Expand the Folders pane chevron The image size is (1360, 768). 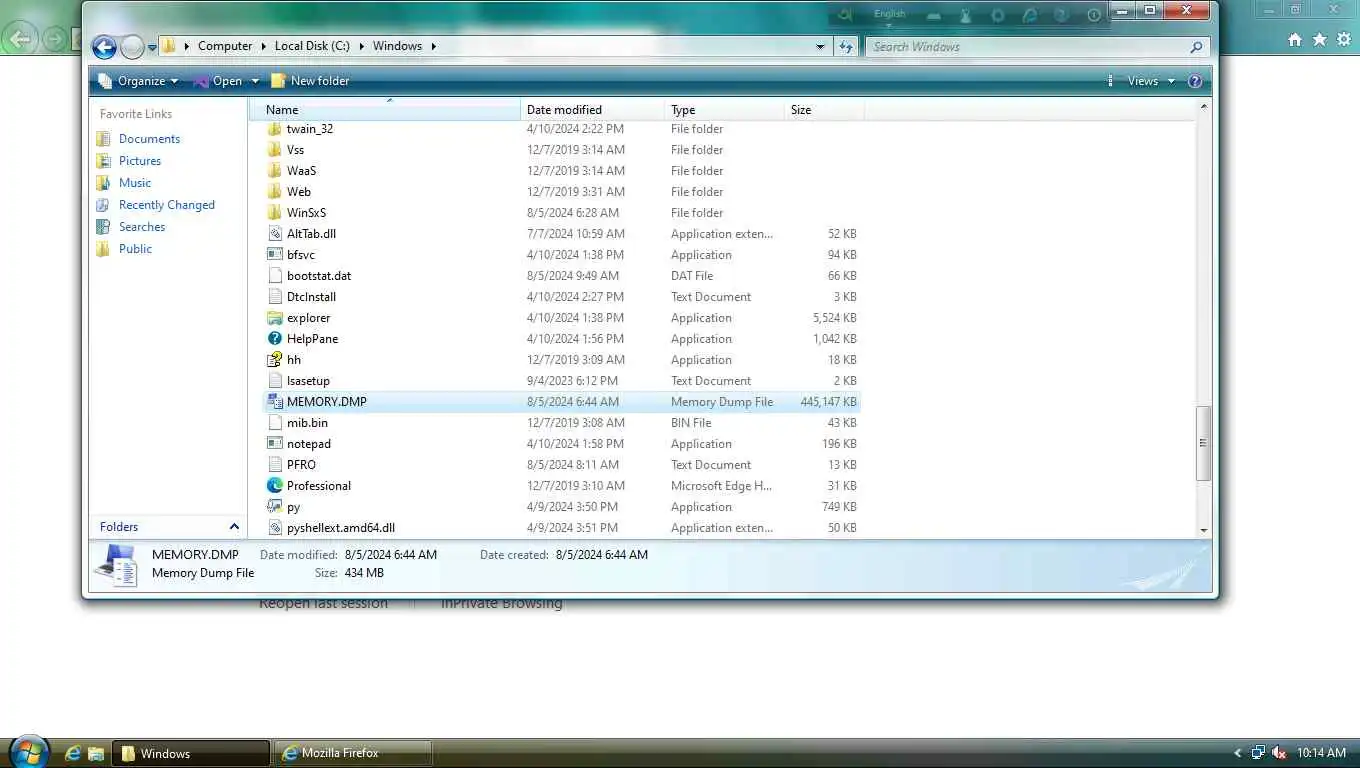234,527
